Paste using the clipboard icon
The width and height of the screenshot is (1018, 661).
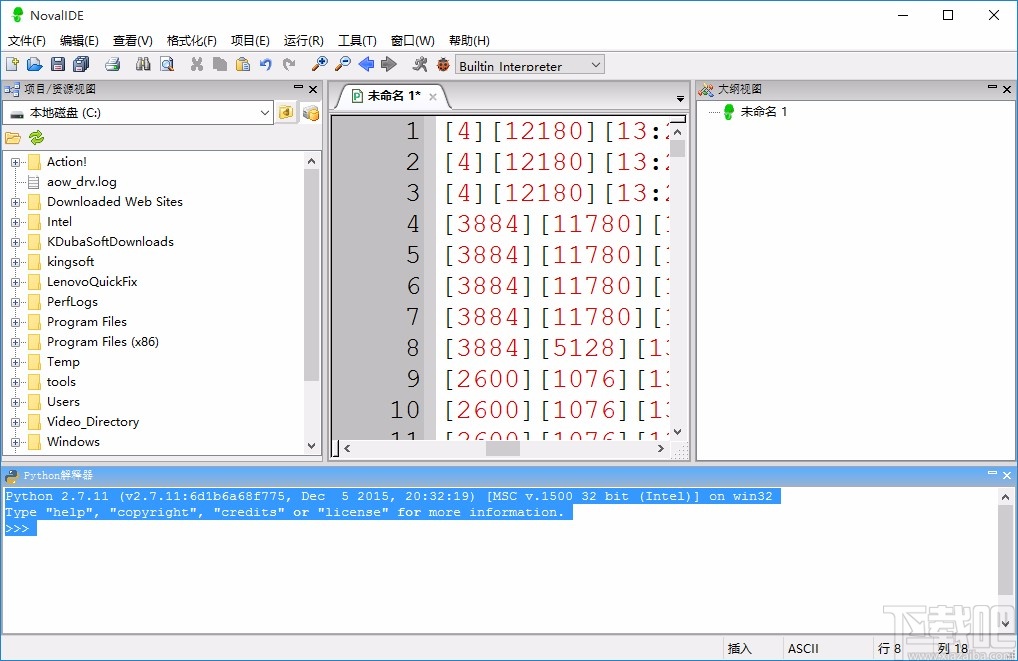[x=243, y=64]
